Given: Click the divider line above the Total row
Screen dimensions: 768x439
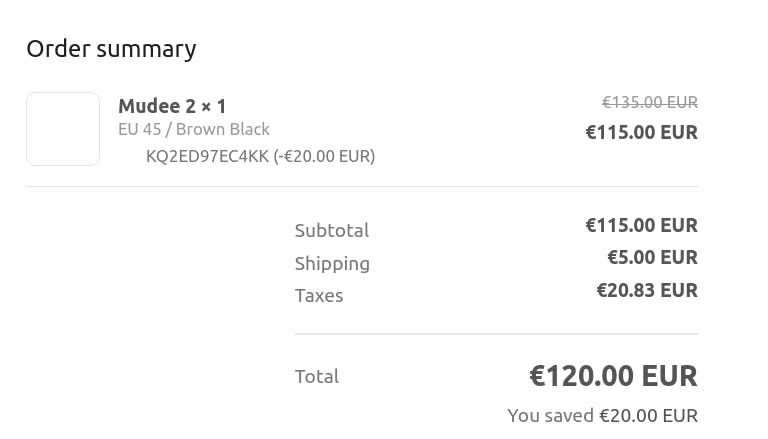Looking at the screenshot, I should point(496,334).
